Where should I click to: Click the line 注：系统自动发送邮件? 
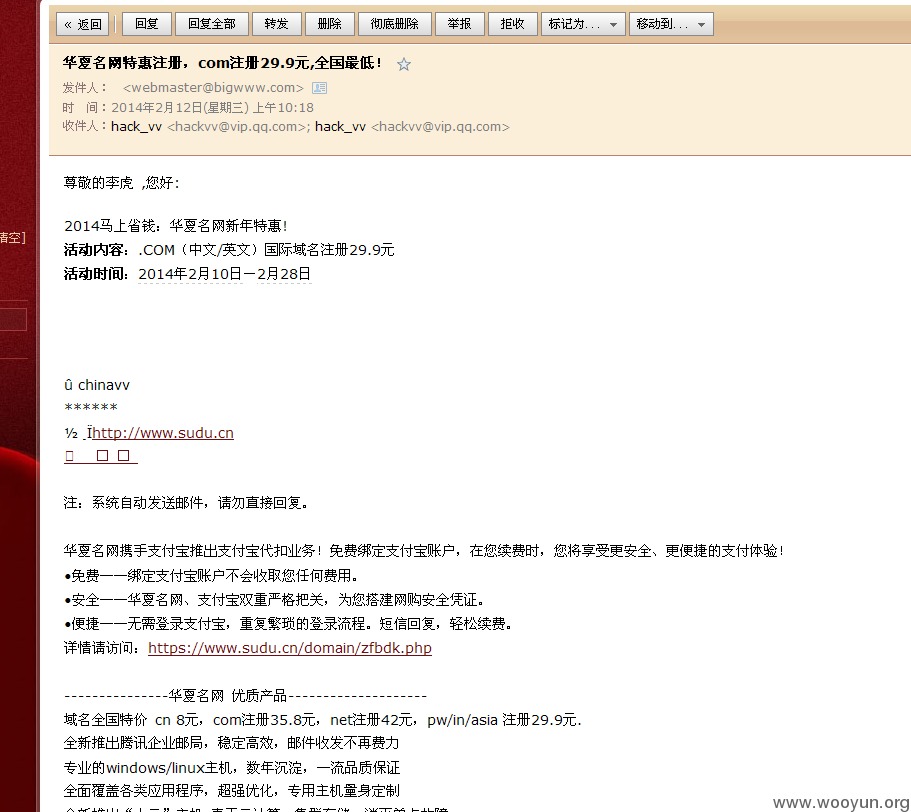(185, 502)
